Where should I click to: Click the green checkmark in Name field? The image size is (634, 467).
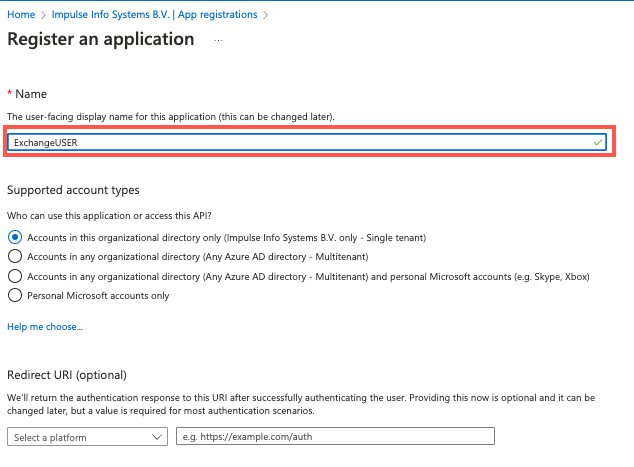pos(598,142)
